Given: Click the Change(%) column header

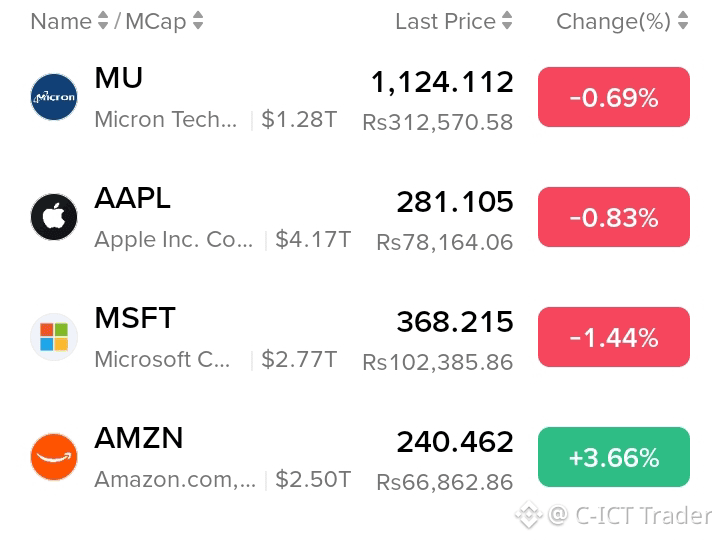Looking at the screenshot, I should (613, 21).
